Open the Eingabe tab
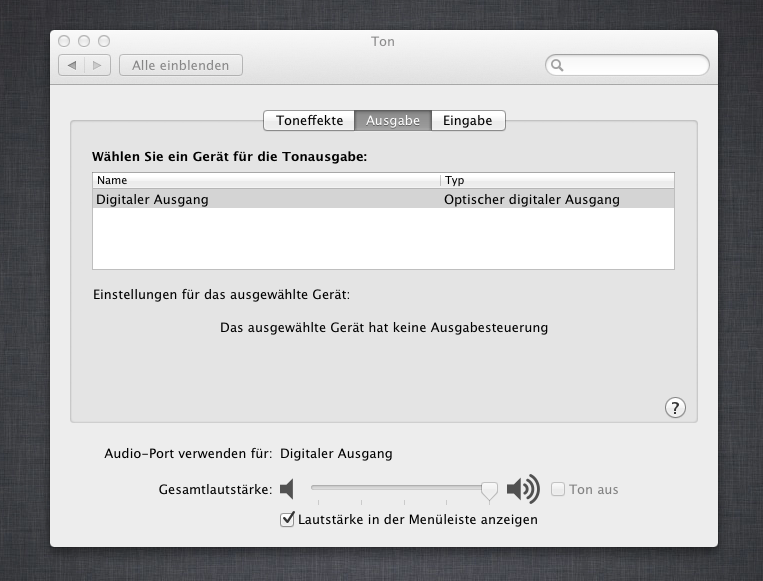 (468, 120)
